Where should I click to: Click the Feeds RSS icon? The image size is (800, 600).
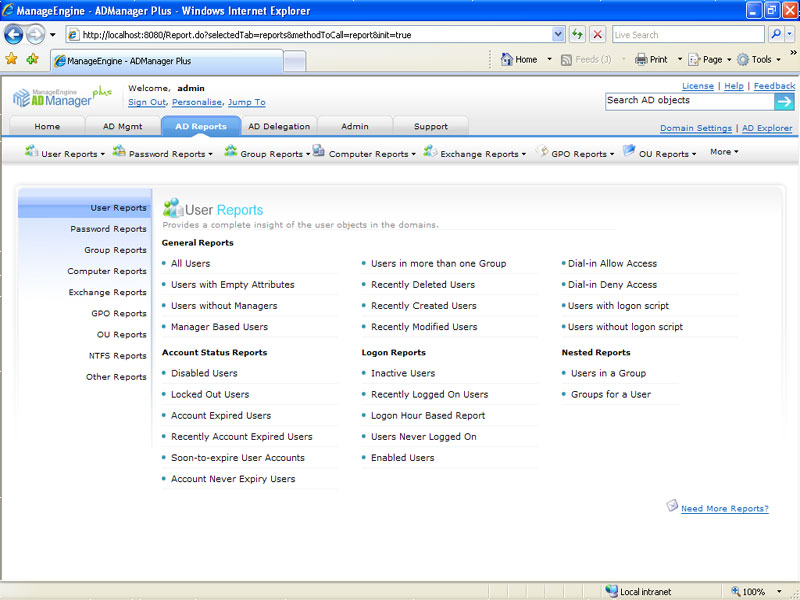click(x=566, y=60)
